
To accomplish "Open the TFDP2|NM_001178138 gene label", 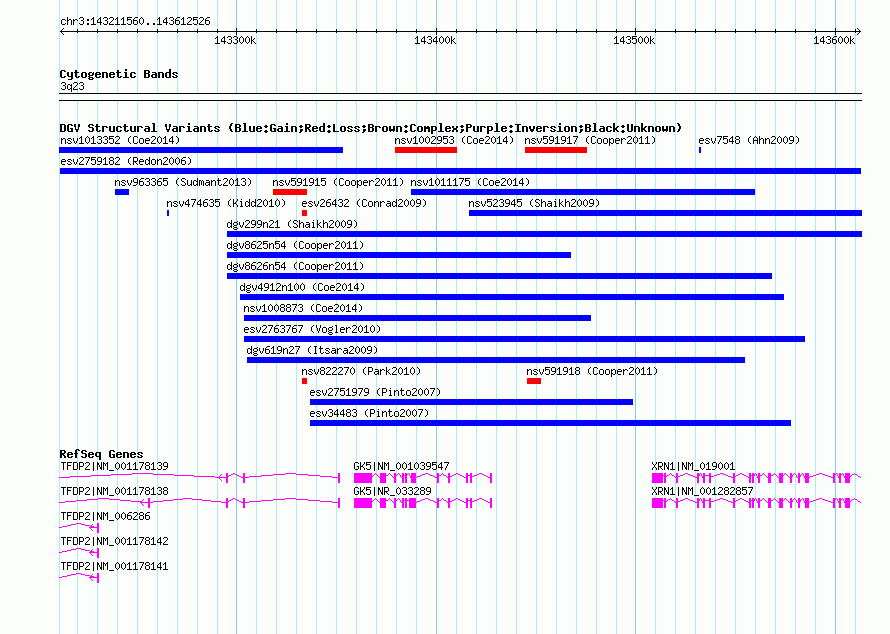I will [x=114, y=492].
